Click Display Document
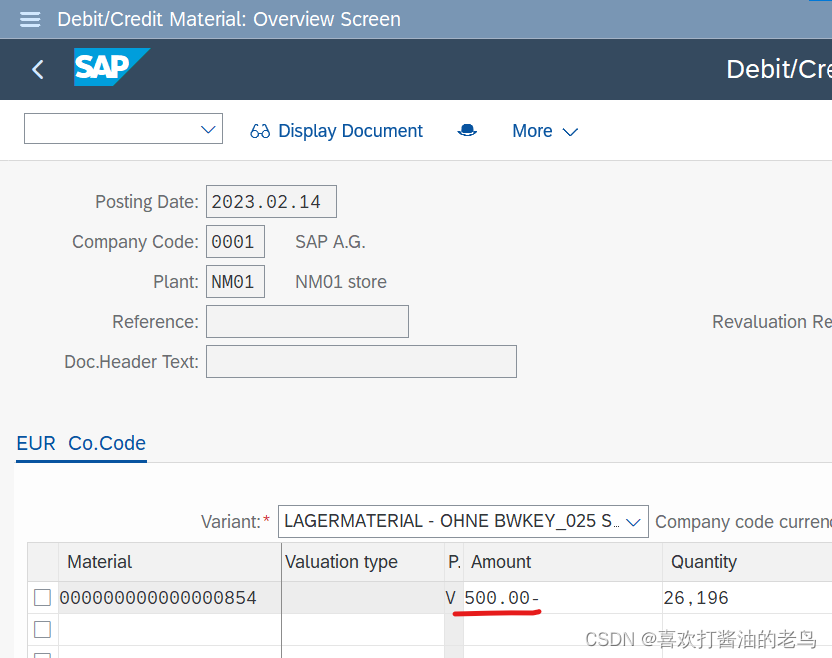 (x=351, y=131)
